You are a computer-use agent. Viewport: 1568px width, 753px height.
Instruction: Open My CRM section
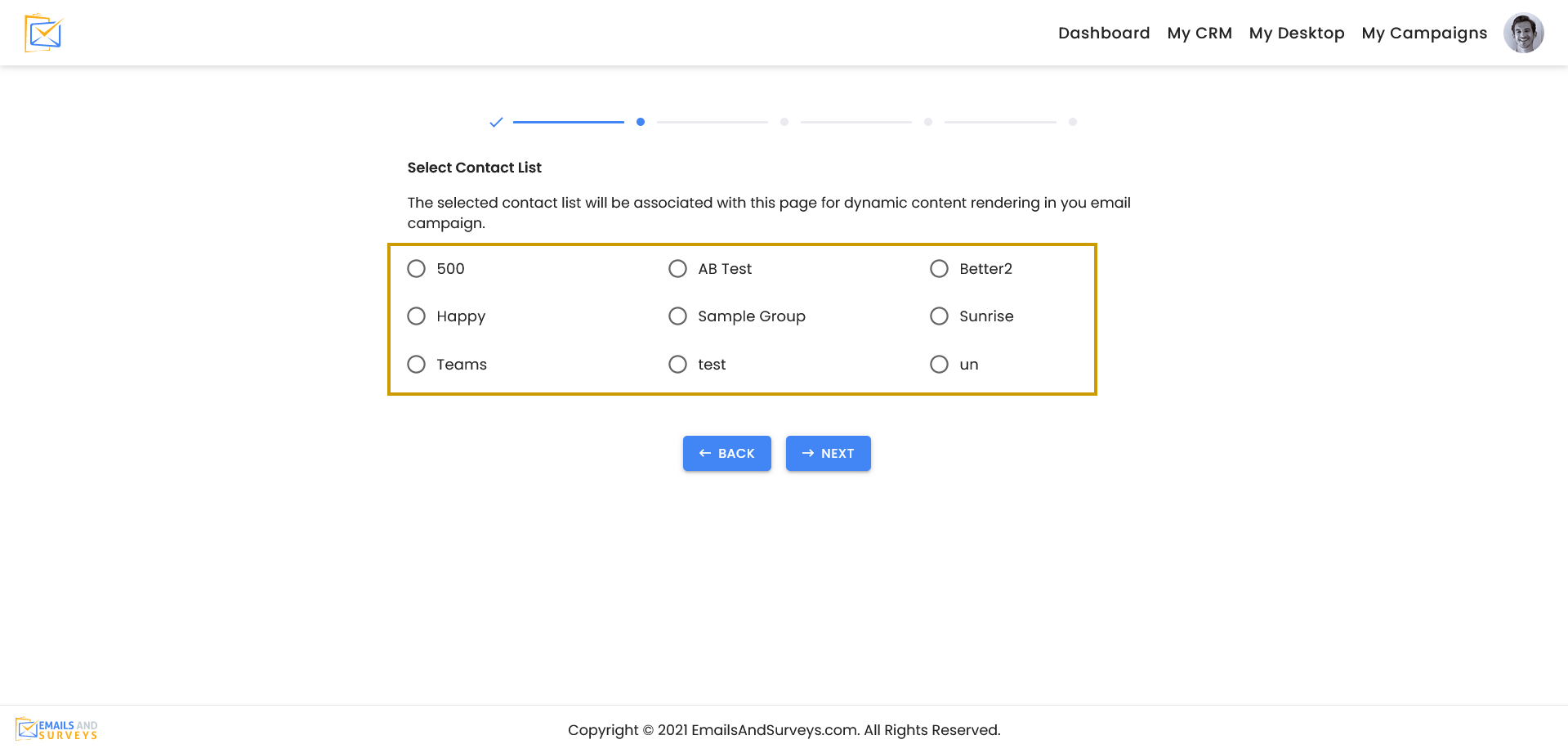point(1199,33)
